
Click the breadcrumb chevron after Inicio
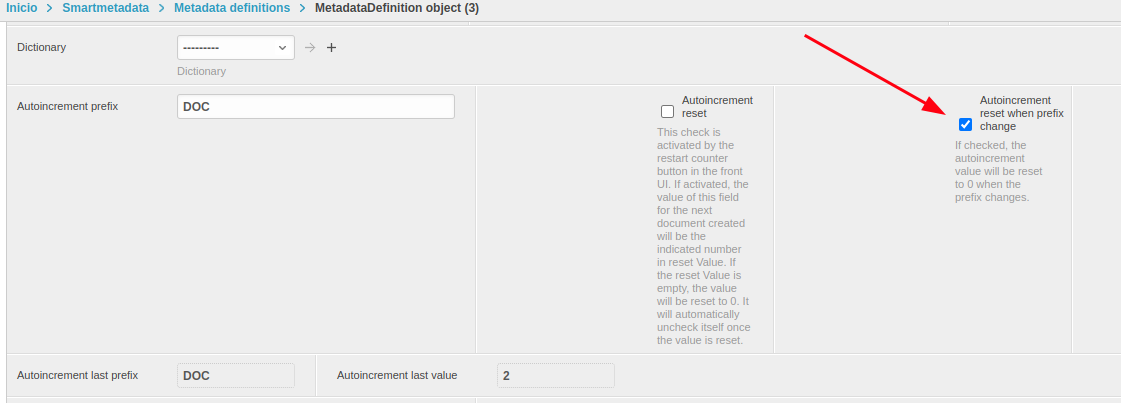(x=49, y=8)
